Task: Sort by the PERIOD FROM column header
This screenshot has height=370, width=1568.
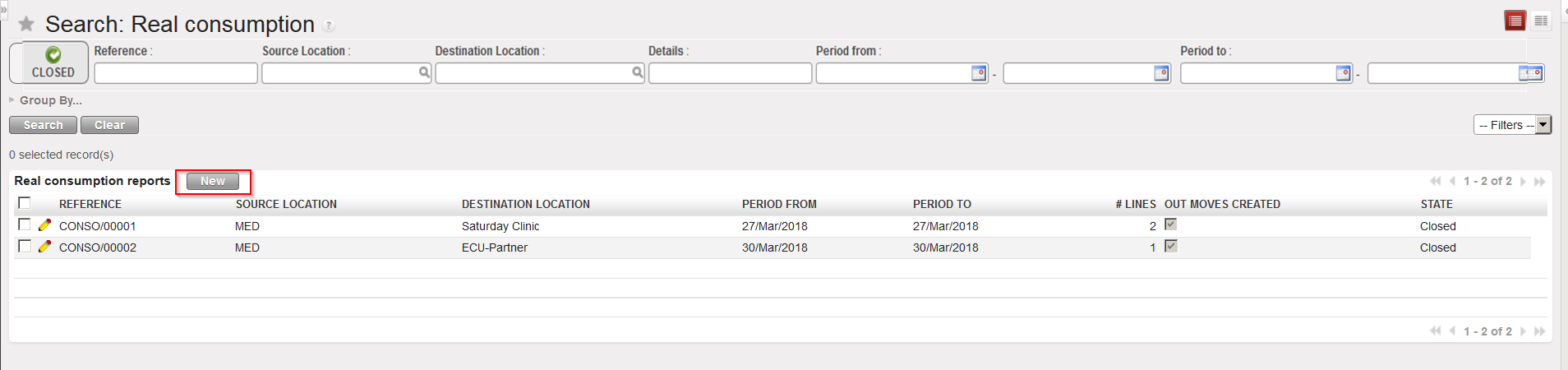Action: [x=779, y=204]
